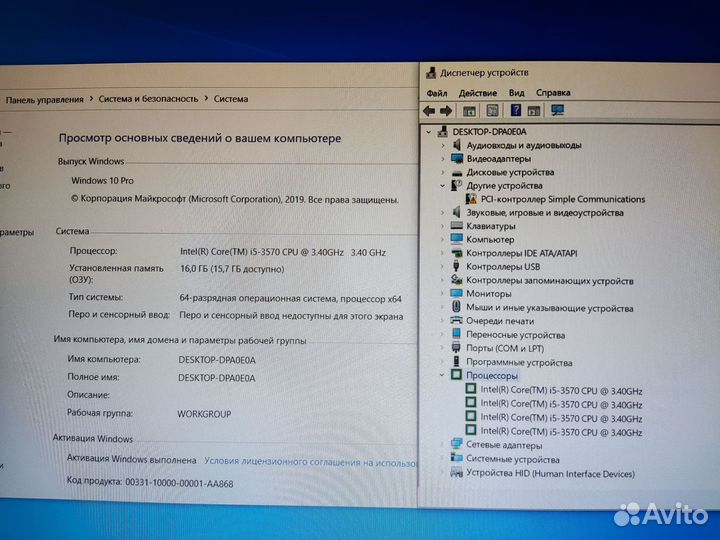Screen dimensions: 720x540
Task: Click the Windows 10 Pro edition text
Action: [102, 181]
